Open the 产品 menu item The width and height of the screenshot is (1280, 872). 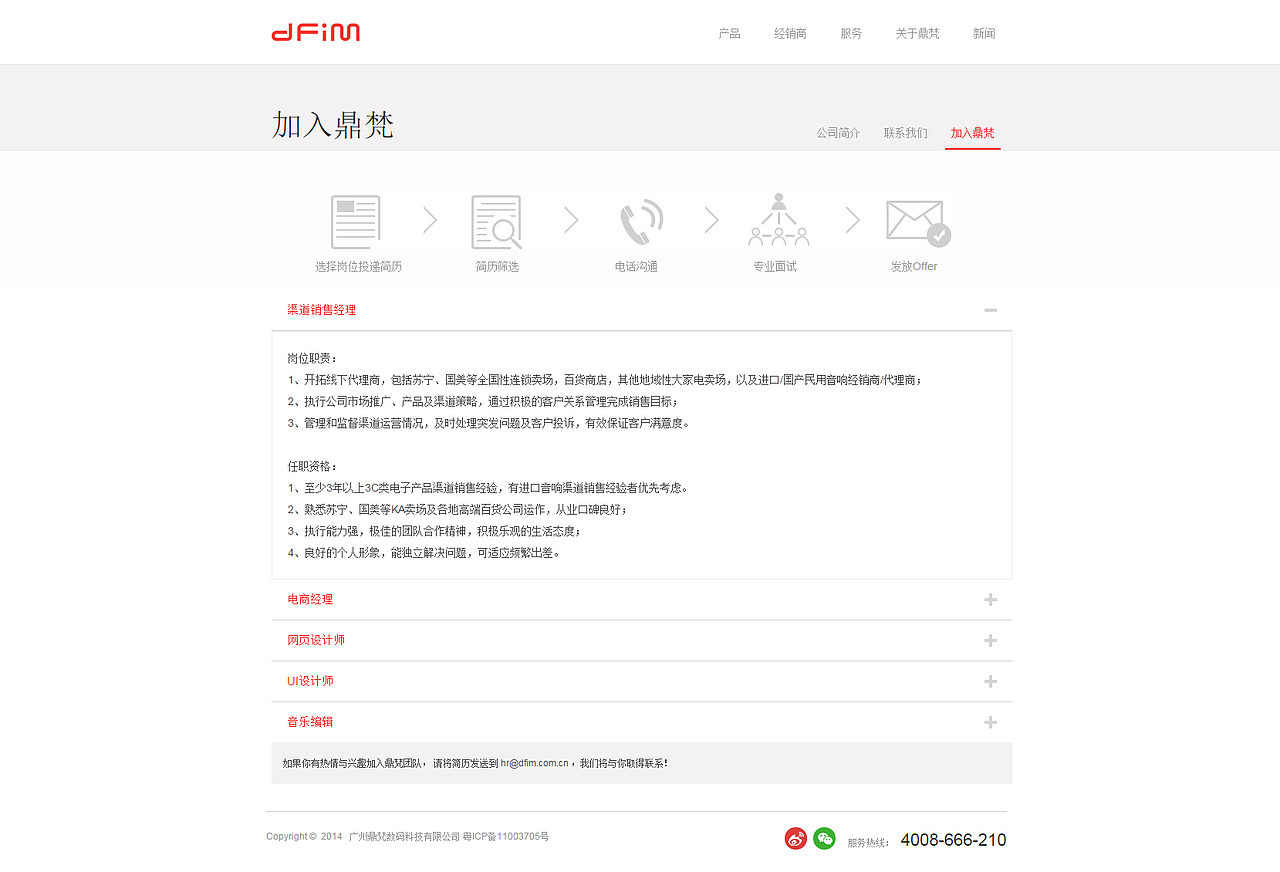(x=729, y=33)
